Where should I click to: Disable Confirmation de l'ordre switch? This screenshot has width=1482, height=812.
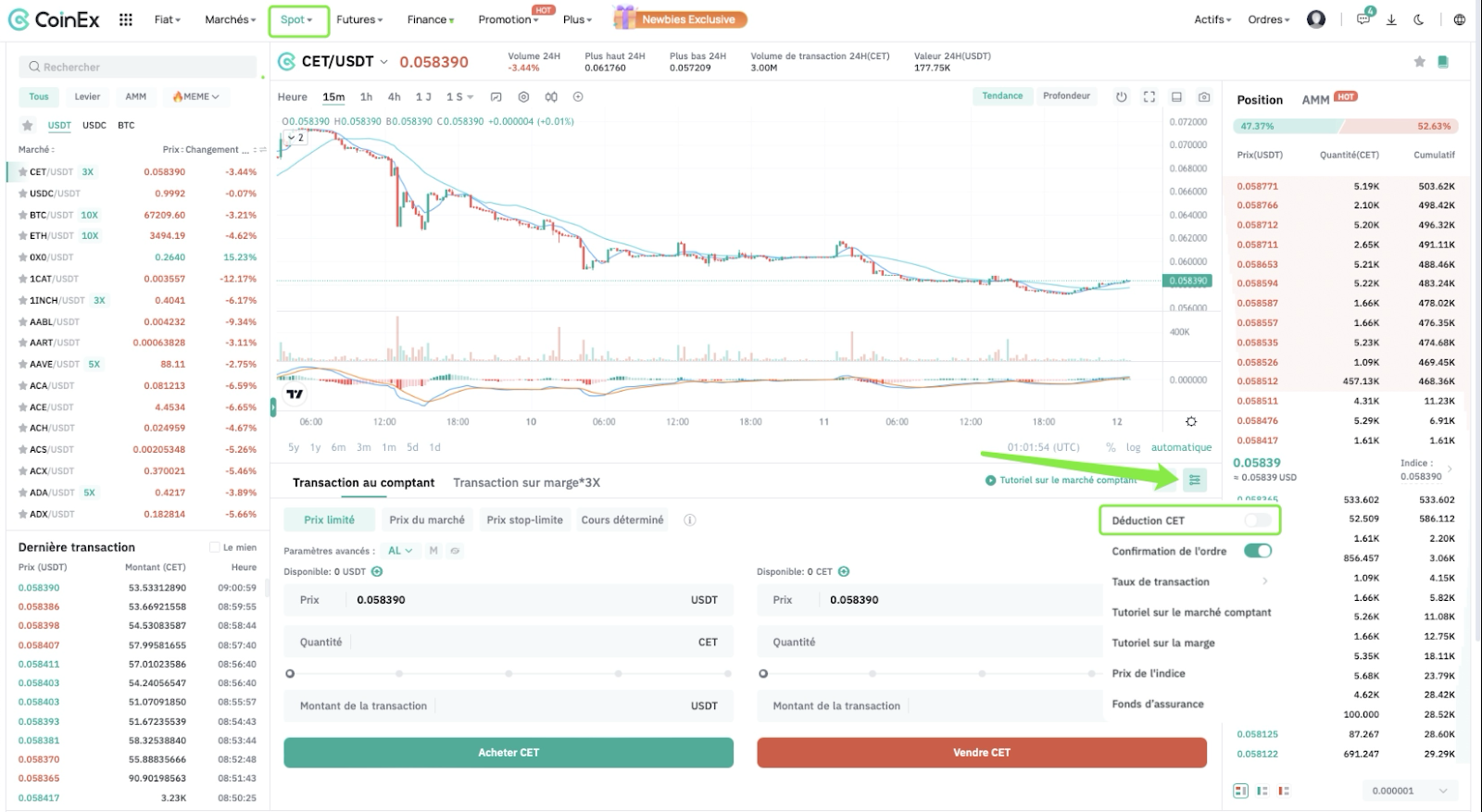pyautogui.click(x=1257, y=551)
